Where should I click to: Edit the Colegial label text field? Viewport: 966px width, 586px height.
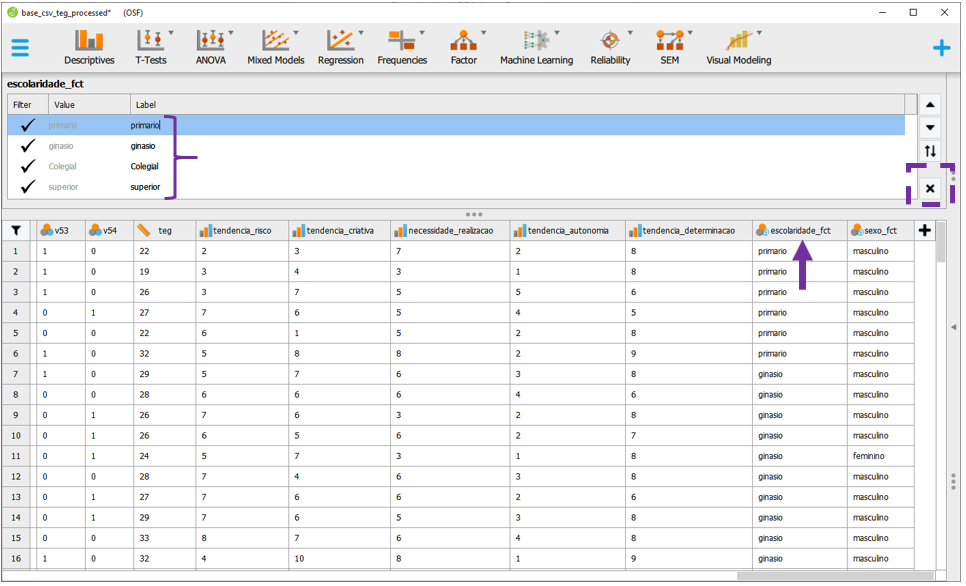click(x=145, y=167)
